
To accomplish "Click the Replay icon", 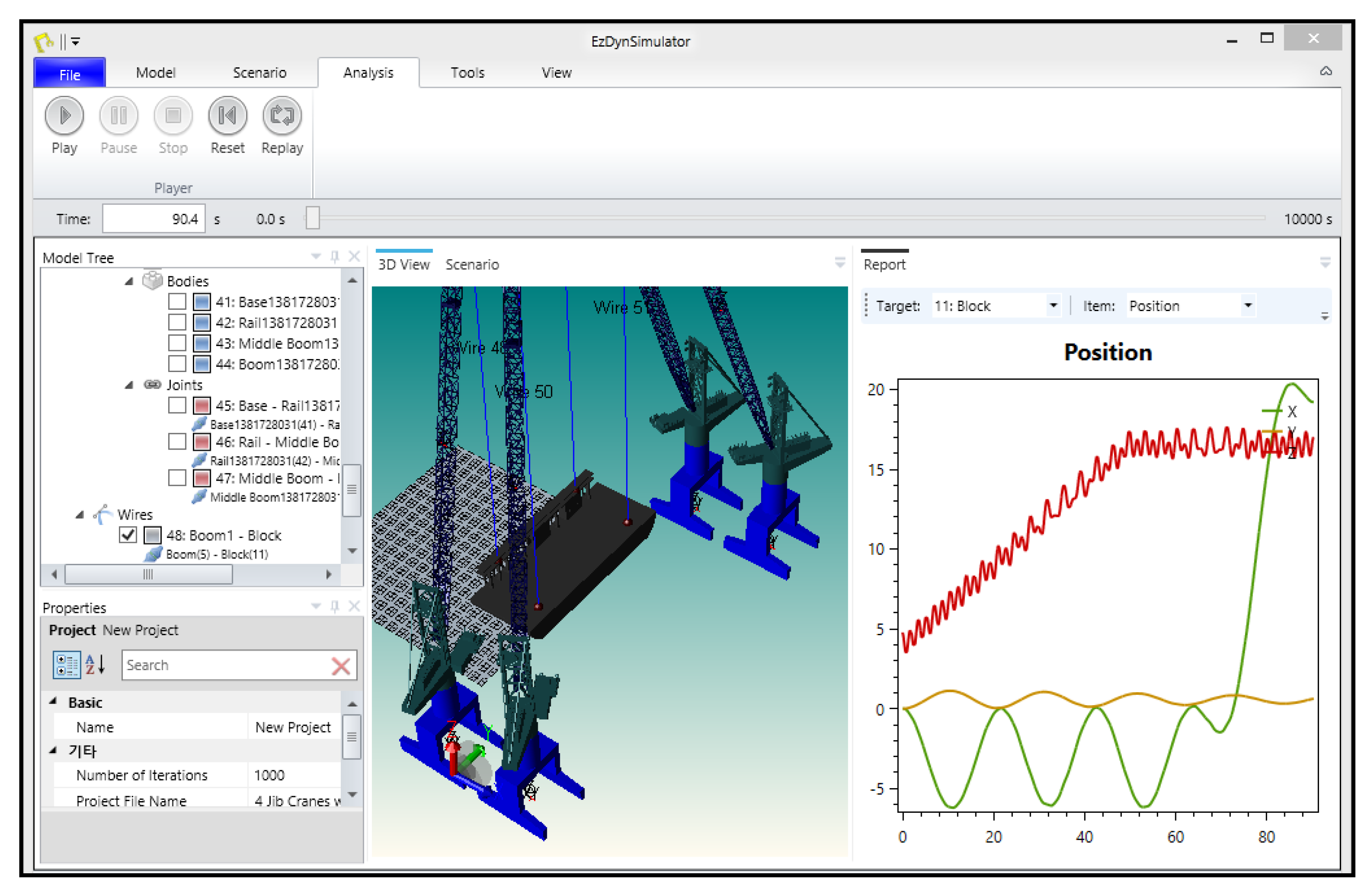I will (282, 116).
